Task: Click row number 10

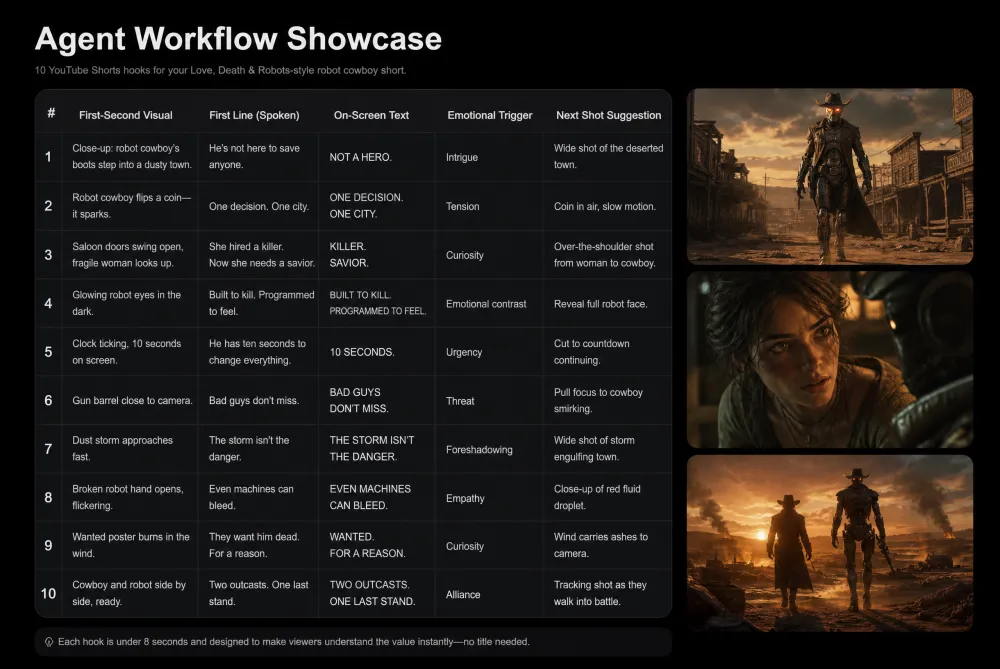Action: (x=48, y=594)
